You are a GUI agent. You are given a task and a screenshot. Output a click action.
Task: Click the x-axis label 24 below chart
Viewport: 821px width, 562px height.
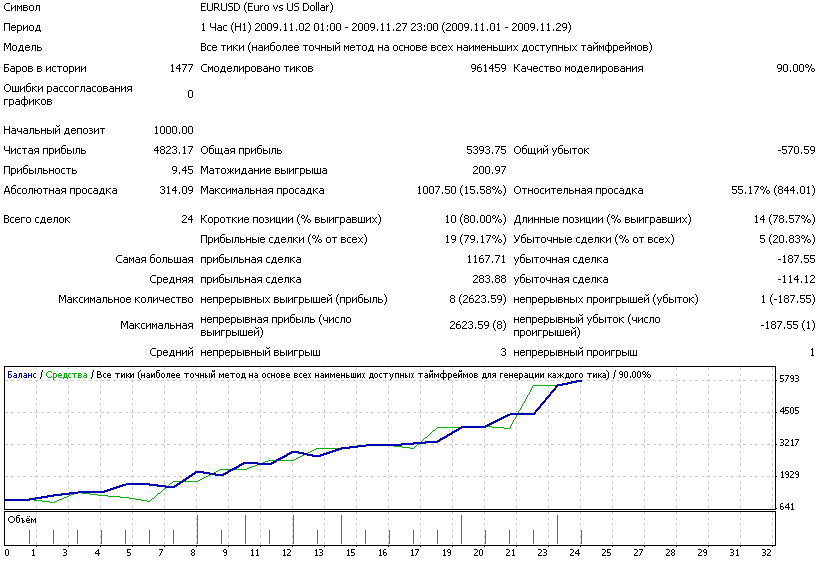click(x=574, y=552)
